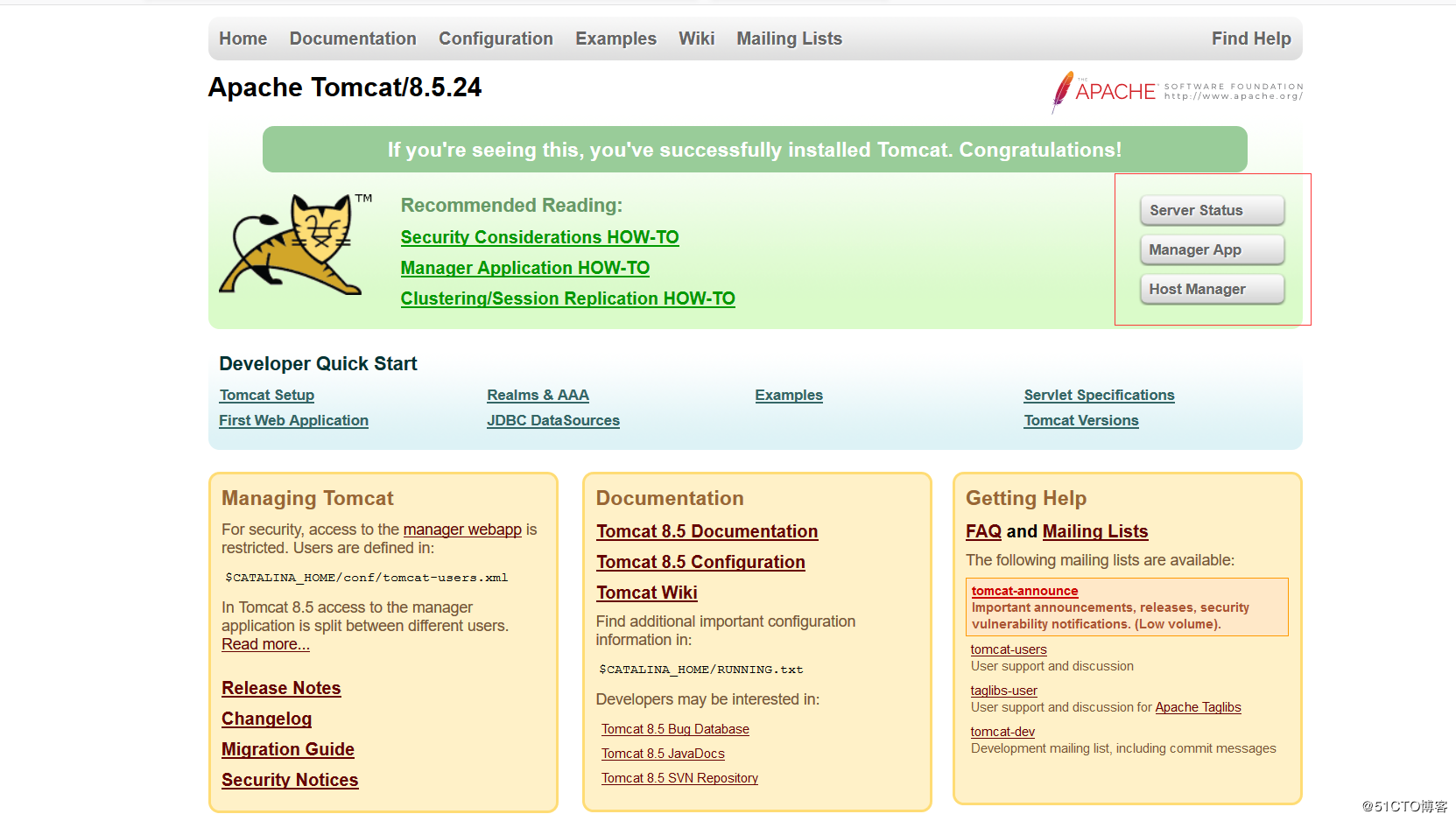
Task: Open Examples in the top navigation bar
Action: 615,39
